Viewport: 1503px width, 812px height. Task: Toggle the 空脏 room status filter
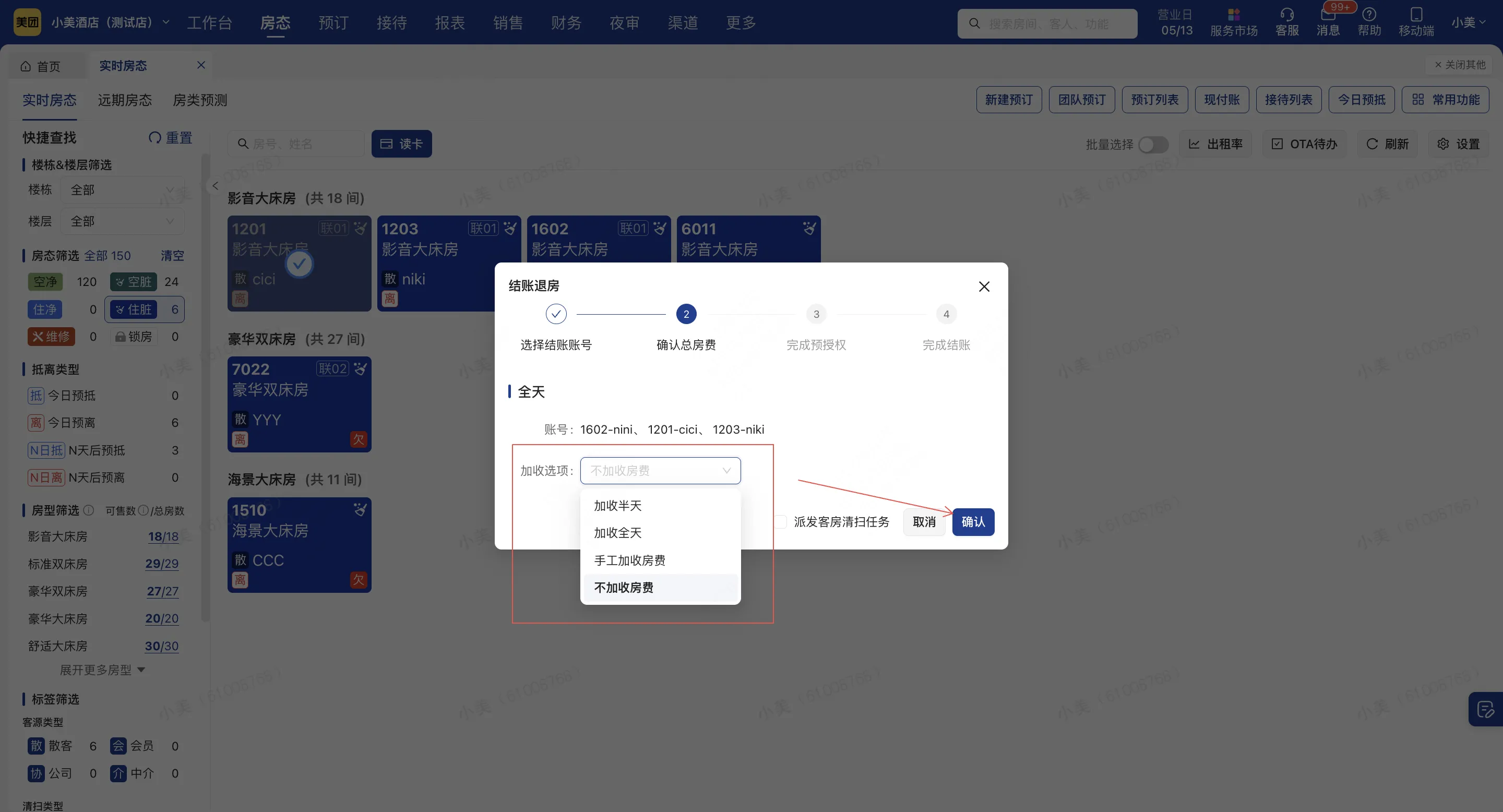click(x=134, y=282)
